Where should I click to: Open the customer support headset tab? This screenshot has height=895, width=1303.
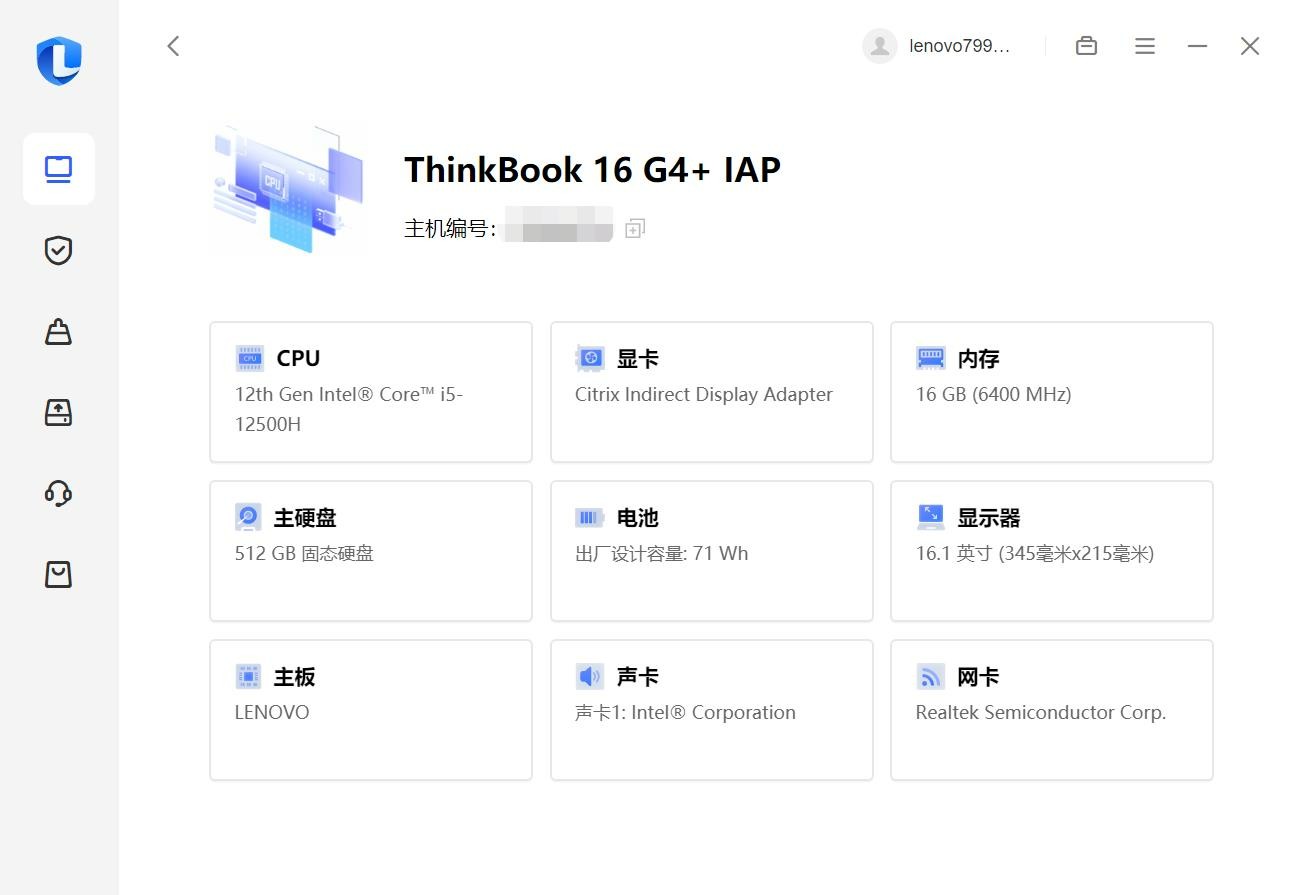coord(59,493)
